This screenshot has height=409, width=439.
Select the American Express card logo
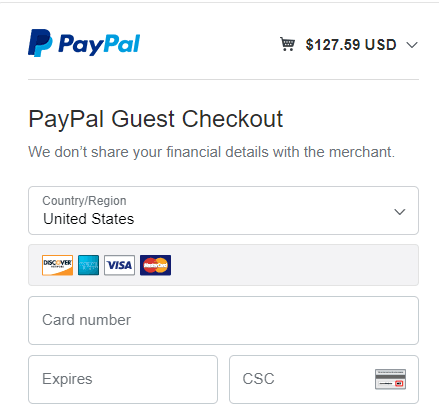point(88,265)
